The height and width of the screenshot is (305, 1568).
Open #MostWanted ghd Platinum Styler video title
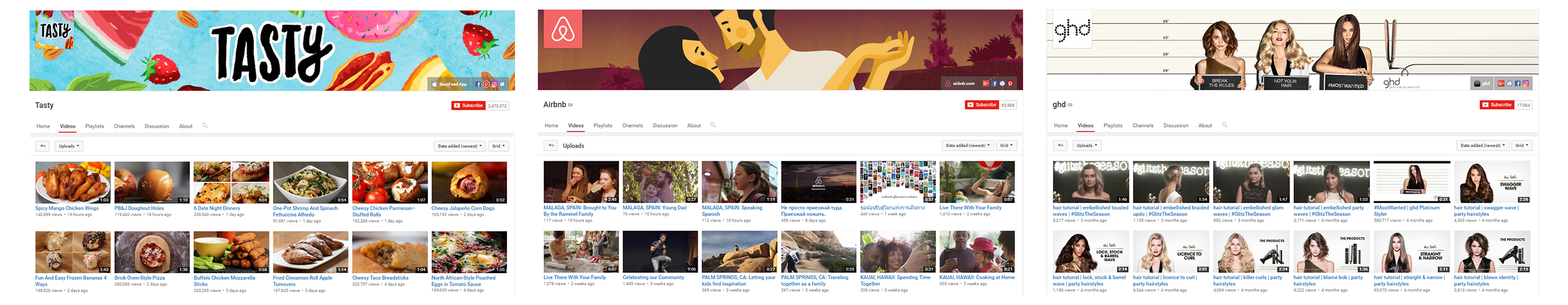tap(1406, 210)
